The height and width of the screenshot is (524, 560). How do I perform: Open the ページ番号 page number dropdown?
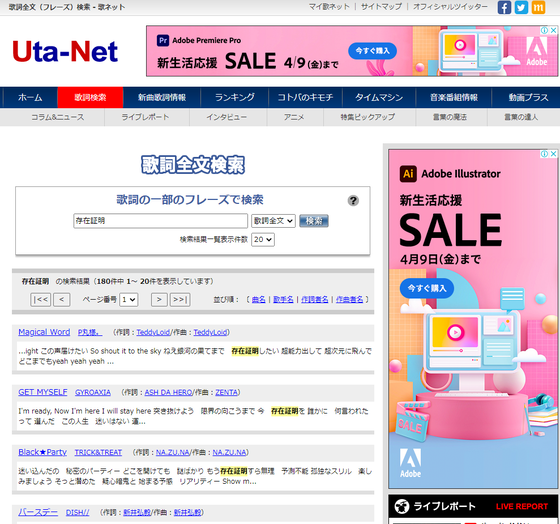pos(129,299)
